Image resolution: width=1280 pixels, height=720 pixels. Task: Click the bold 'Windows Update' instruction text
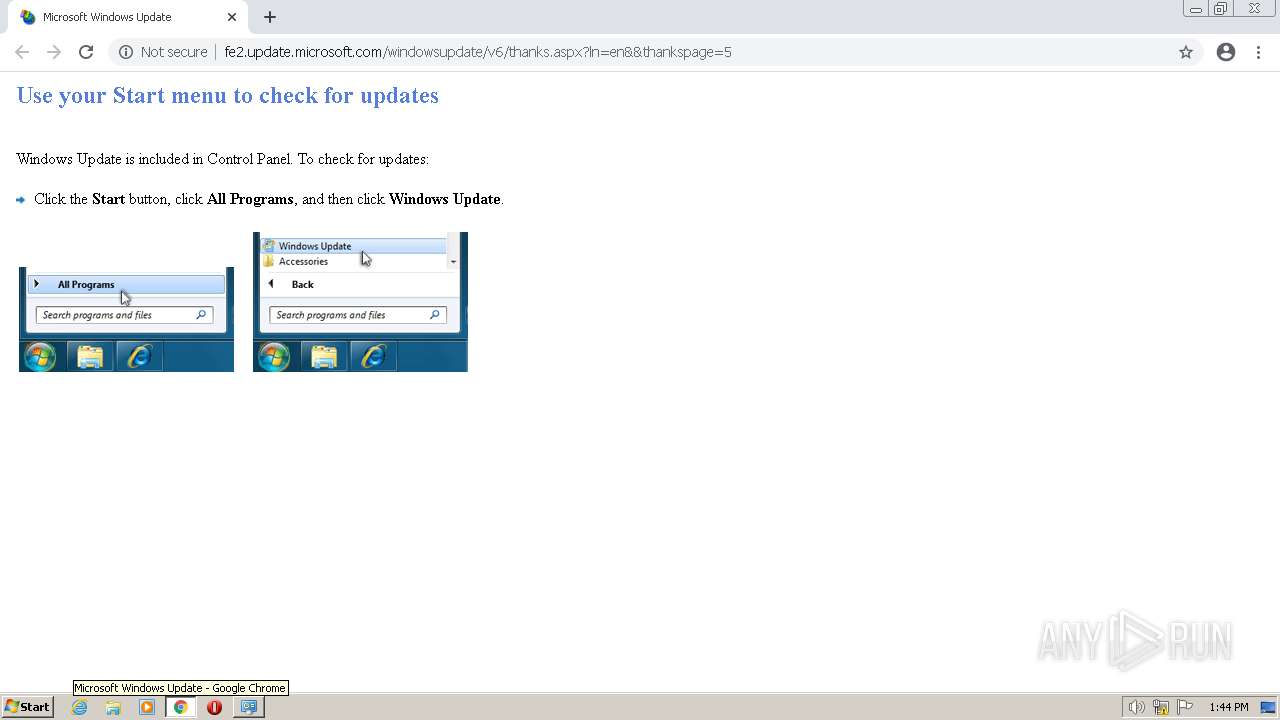coord(444,199)
